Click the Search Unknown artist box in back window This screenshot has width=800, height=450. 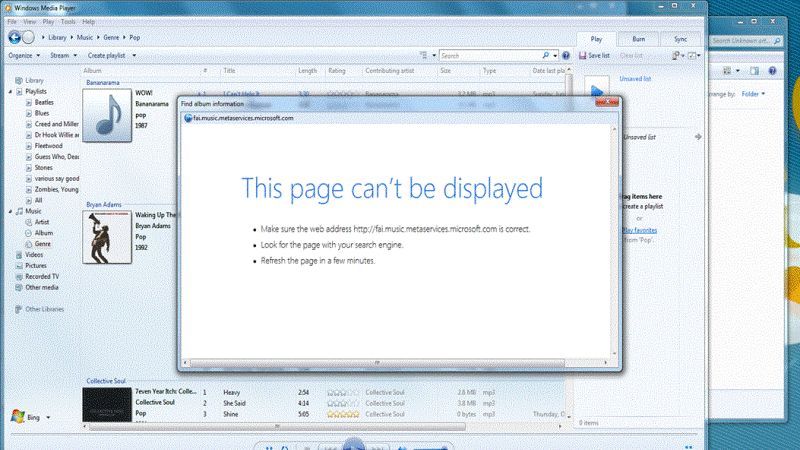[745, 40]
